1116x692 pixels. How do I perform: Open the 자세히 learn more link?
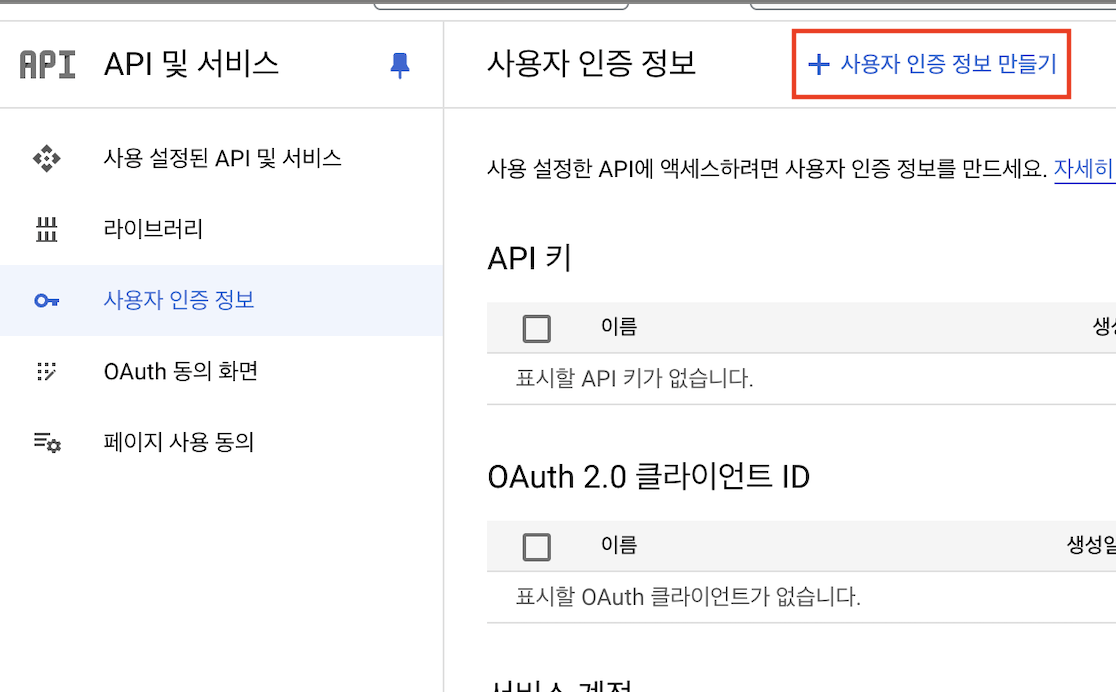coord(1084,169)
